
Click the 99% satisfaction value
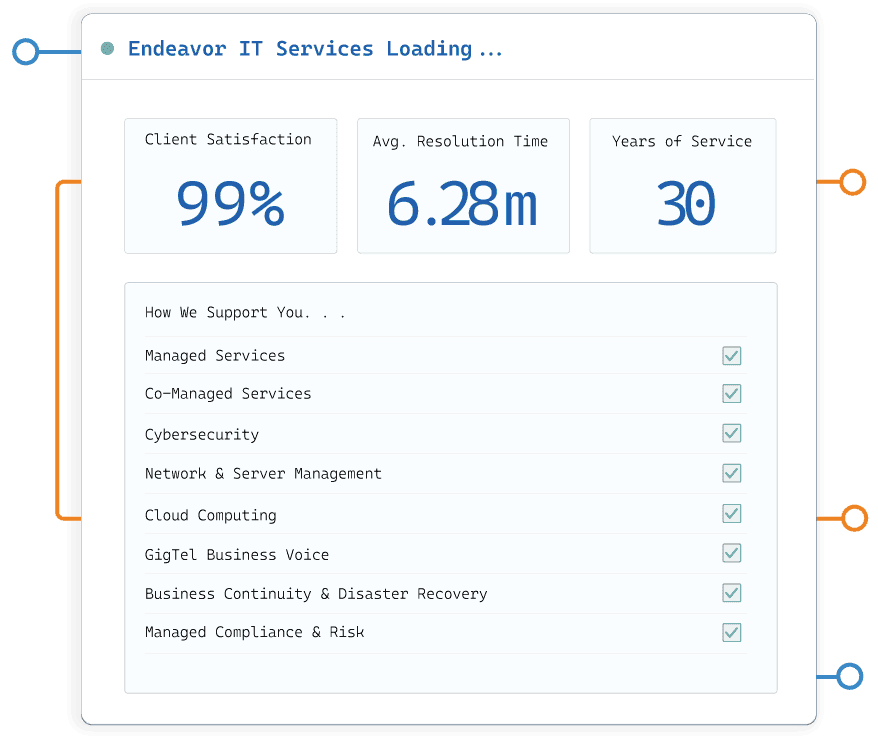[231, 203]
